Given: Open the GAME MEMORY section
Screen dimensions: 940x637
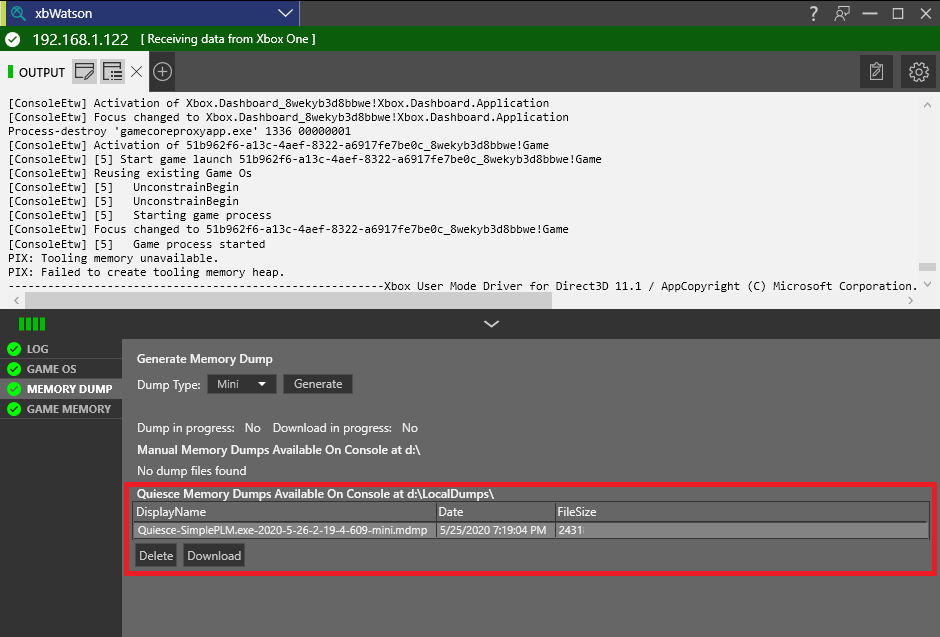Looking at the screenshot, I should click(x=61, y=409).
